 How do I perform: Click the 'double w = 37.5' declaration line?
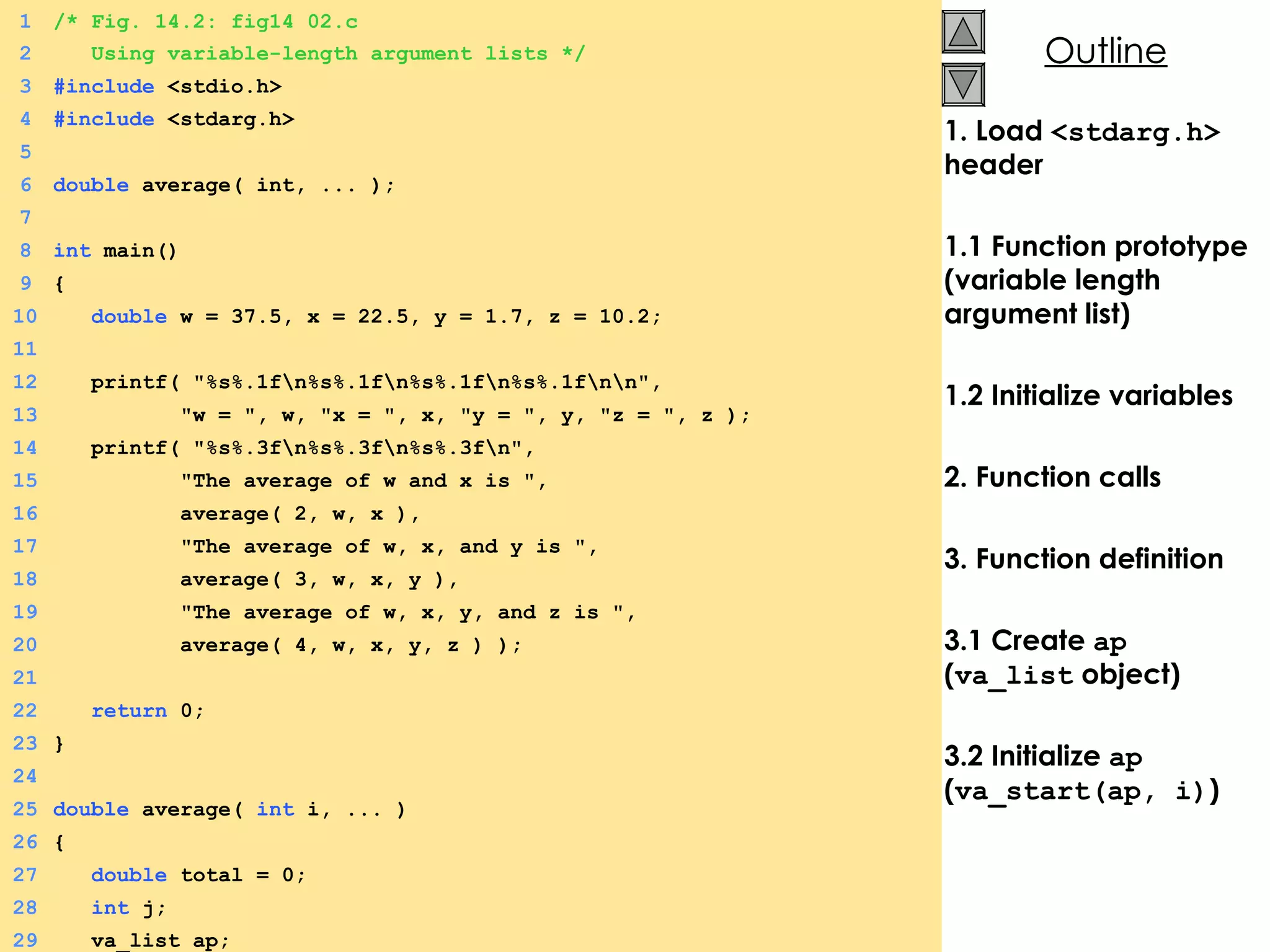click(x=376, y=317)
